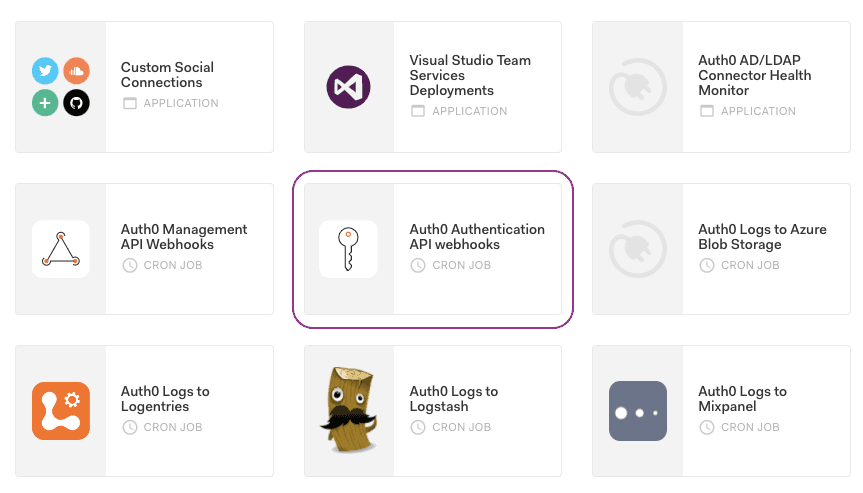
Task: Click the clock icon under Logs to Azure Blob Storage
Action: coord(707,265)
